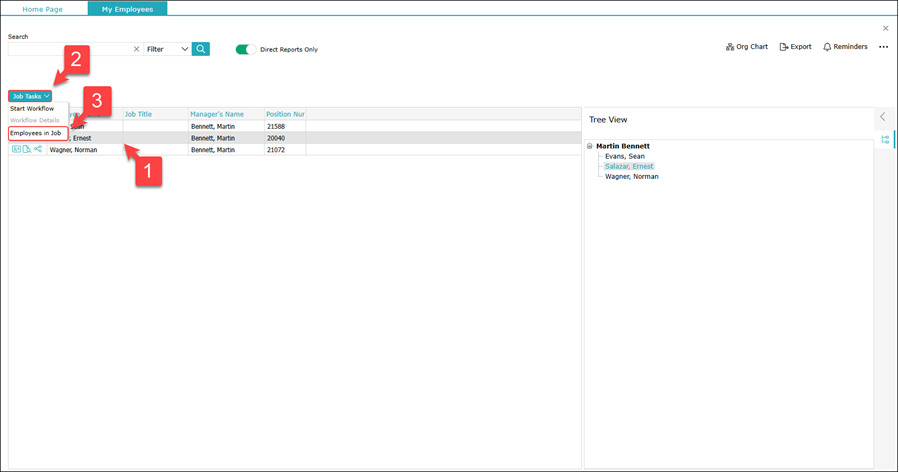Export the employee list

point(795,47)
